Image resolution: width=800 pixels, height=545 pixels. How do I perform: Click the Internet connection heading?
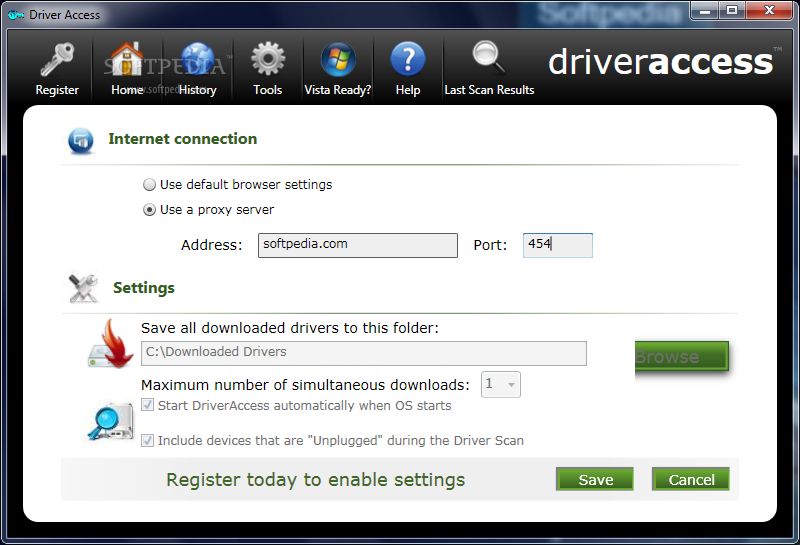coord(183,139)
